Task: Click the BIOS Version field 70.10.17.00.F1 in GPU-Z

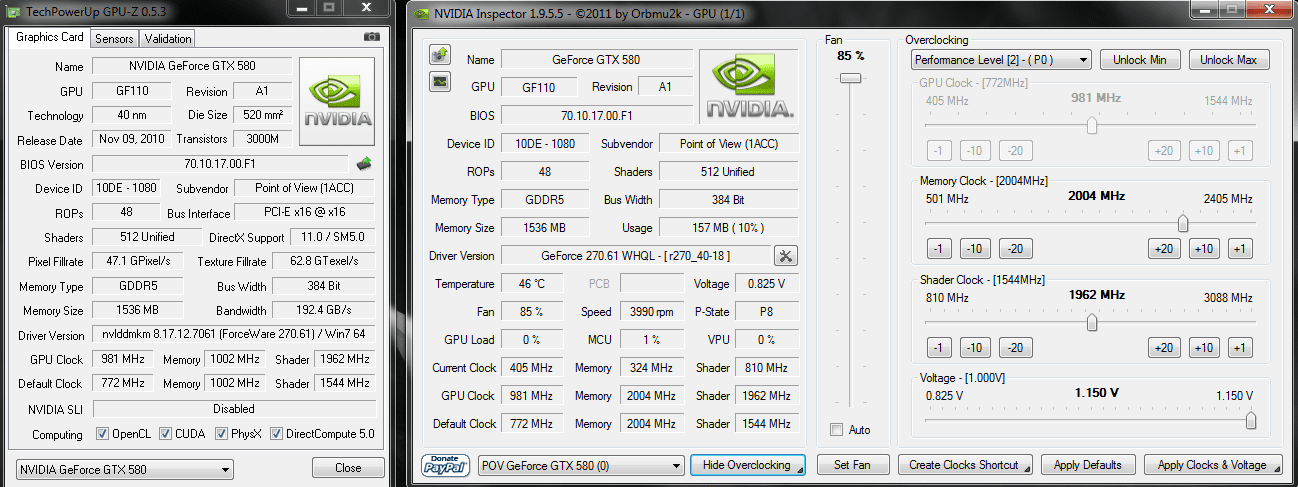Action: pos(220,163)
